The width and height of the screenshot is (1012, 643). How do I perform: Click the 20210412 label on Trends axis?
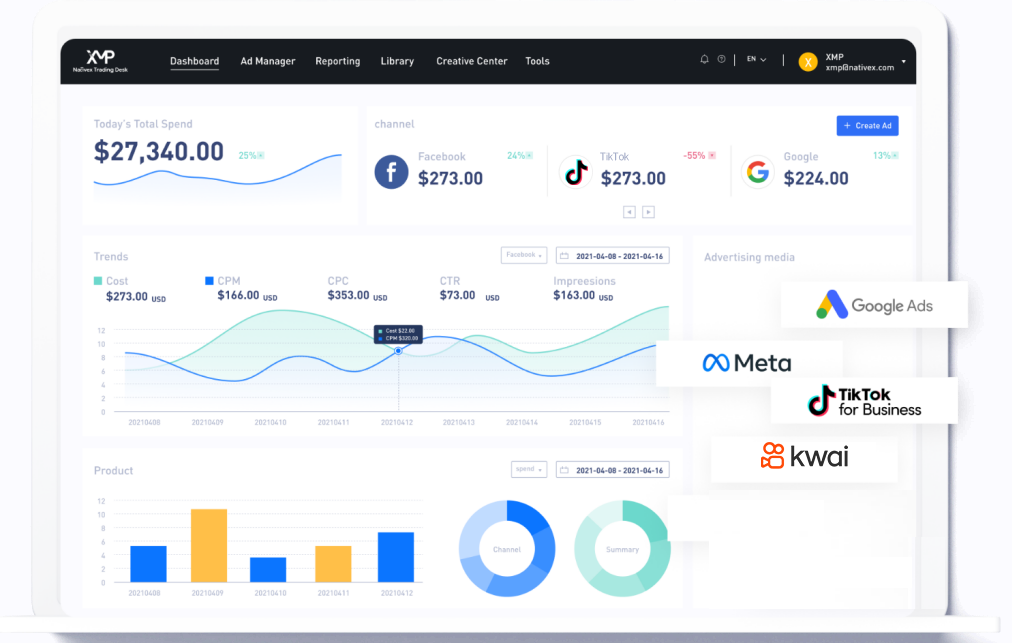point(396,422)
